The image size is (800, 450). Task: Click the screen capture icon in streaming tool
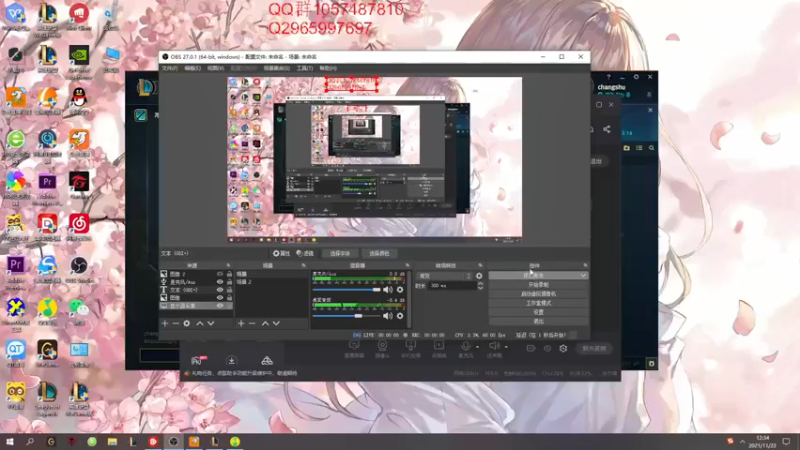(354, 346)
